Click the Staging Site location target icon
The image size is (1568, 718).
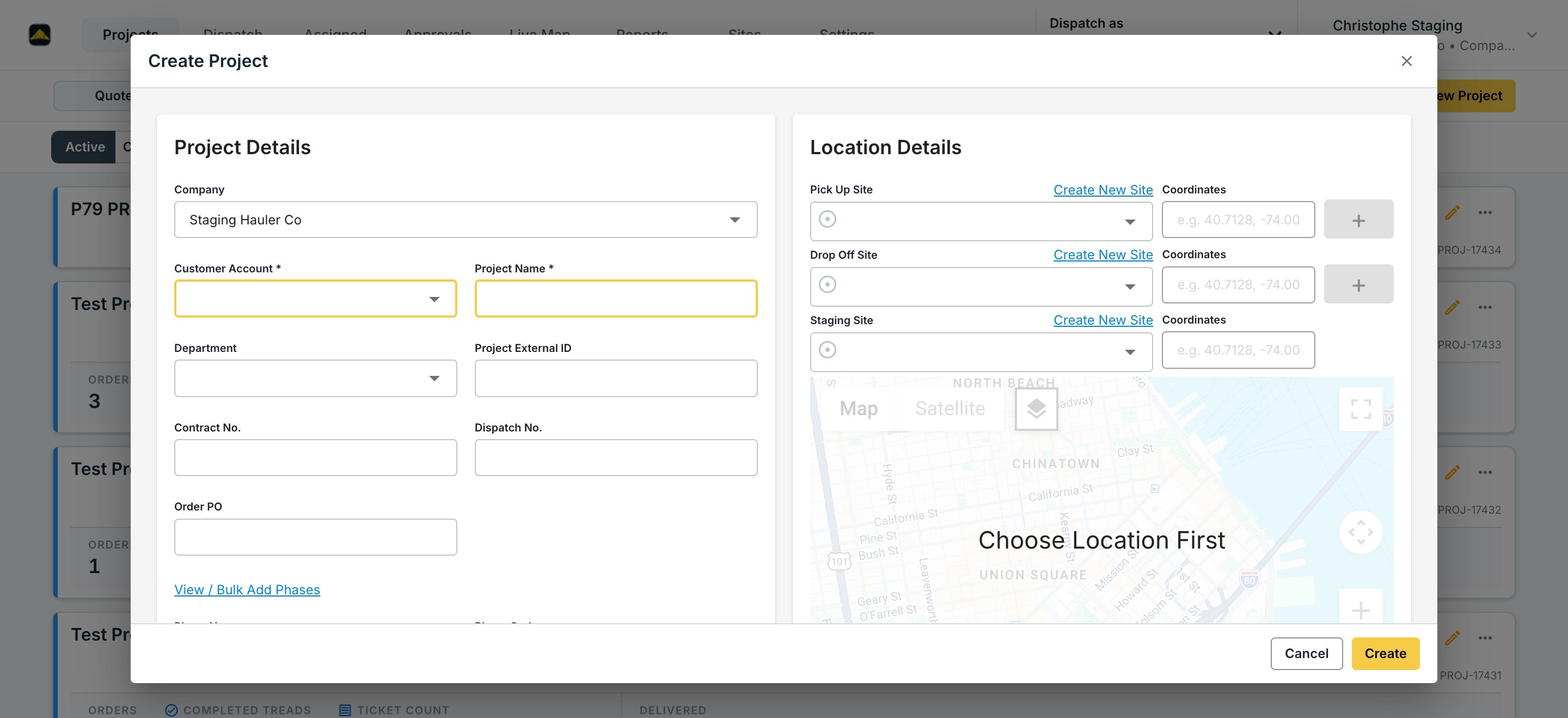pyautogui.click(x=827, y=350)
